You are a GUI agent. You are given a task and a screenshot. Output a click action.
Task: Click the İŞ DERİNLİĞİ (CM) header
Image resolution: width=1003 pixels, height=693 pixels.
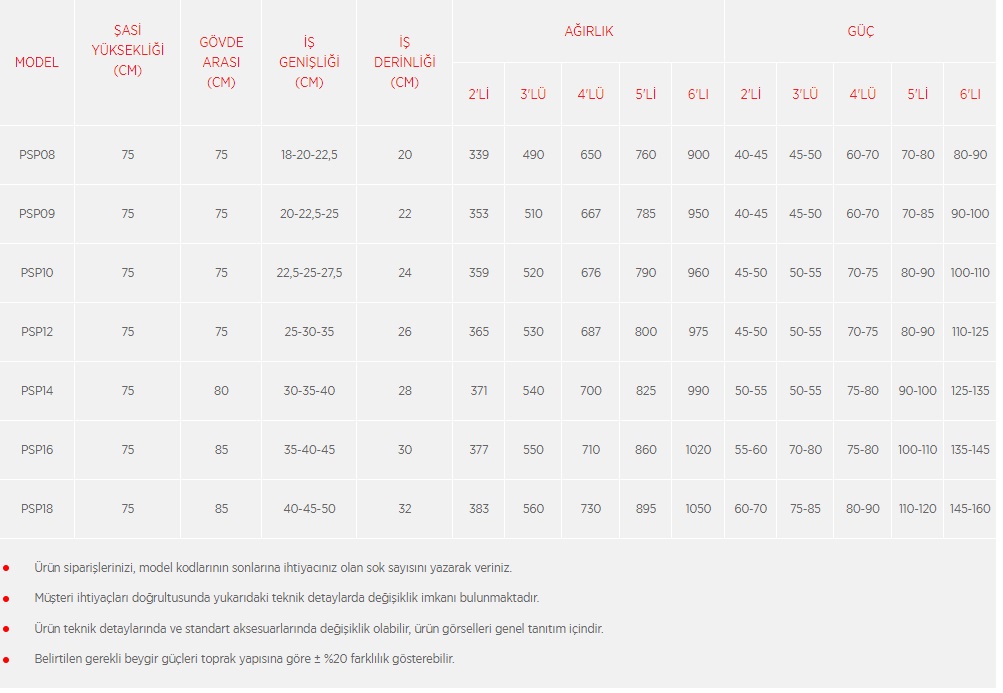click(405, 62)
